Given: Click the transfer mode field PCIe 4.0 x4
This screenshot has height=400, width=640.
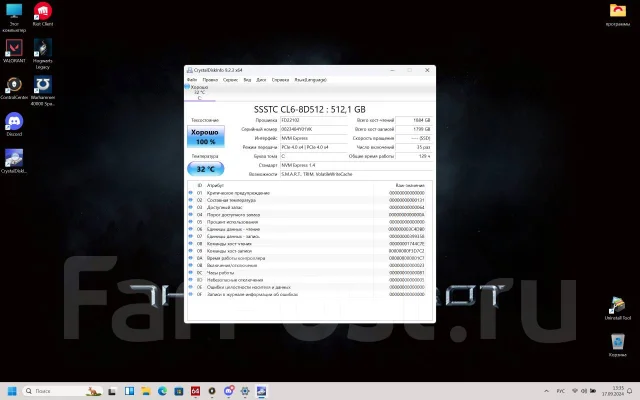Looking at the screenshot, I should click(x=313, y=147).
